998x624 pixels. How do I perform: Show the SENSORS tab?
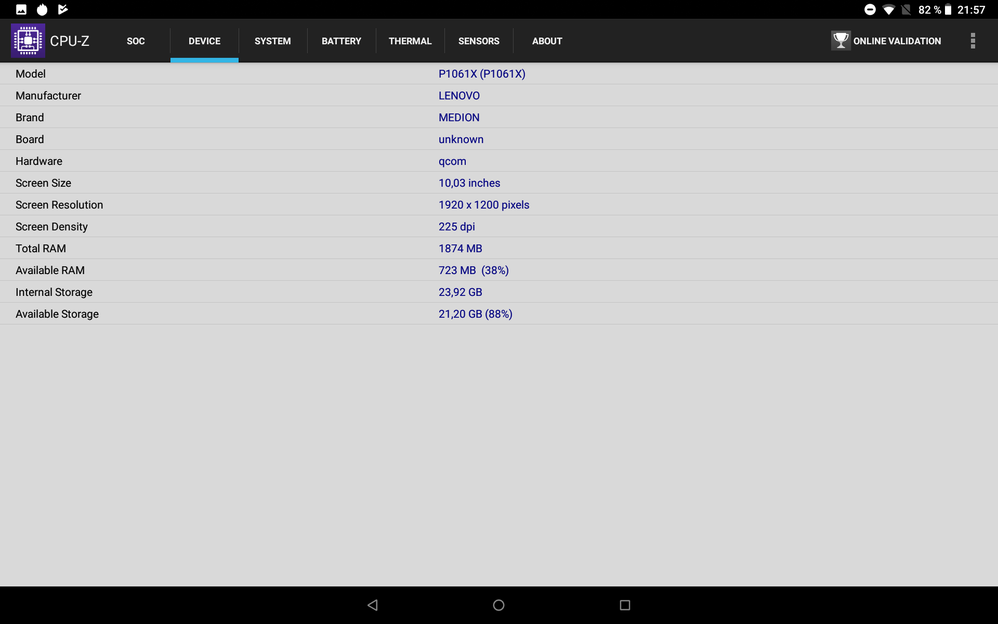click(x=479, y=41)
